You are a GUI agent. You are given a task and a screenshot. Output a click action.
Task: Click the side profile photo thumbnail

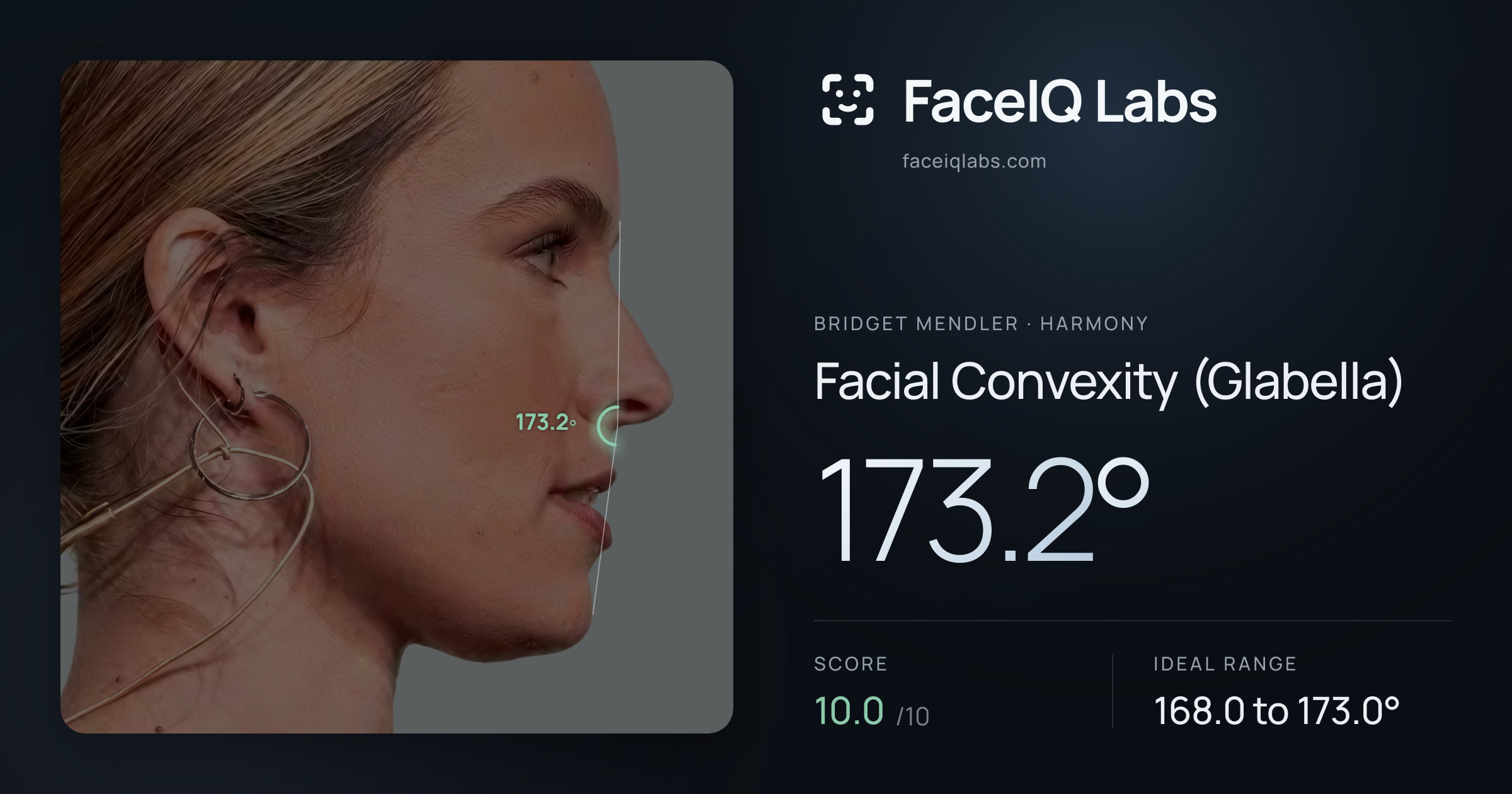tap(397, 397)
